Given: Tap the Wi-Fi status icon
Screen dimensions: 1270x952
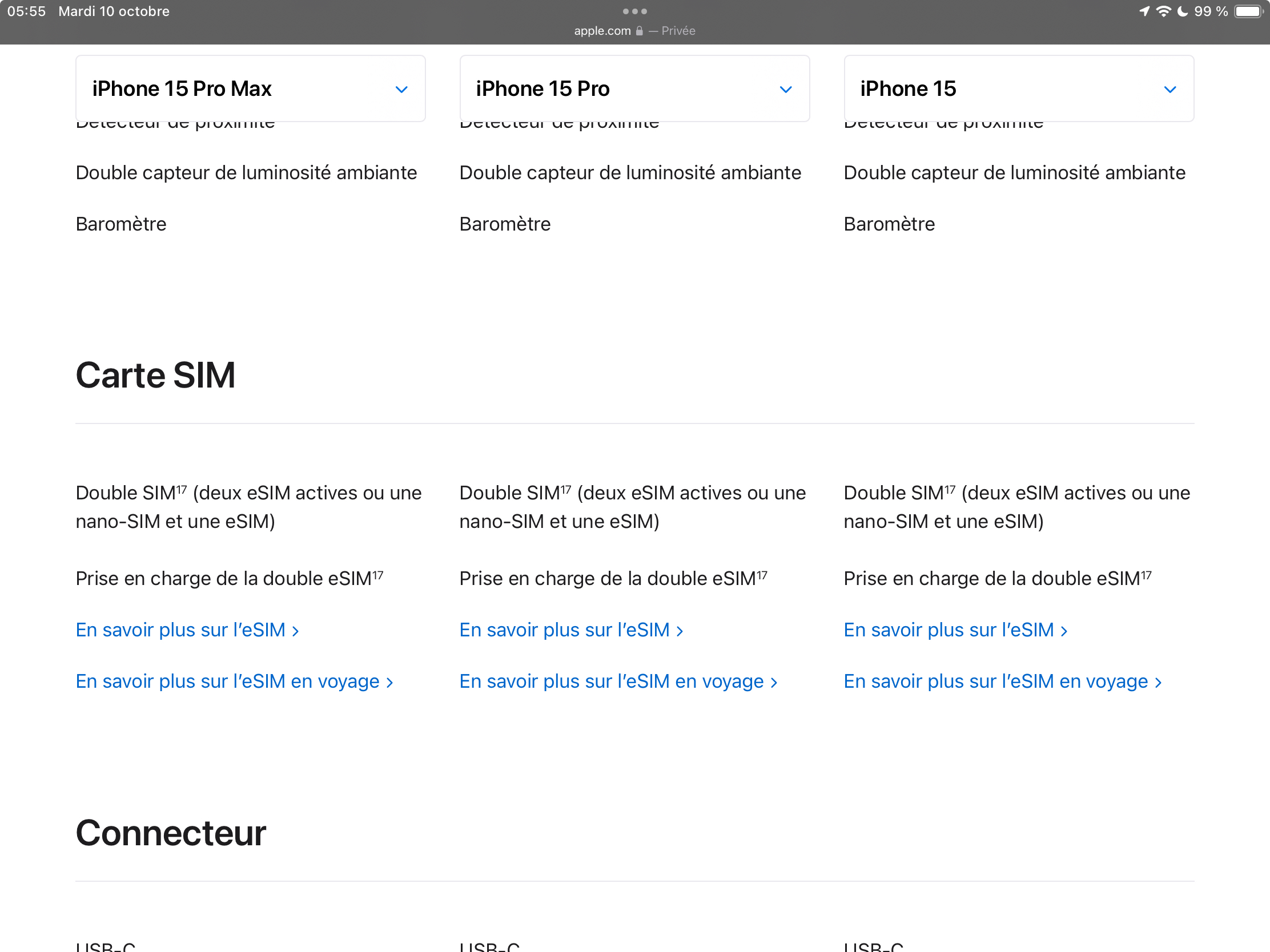Looking at the screenshot, I should point(1163,11).
